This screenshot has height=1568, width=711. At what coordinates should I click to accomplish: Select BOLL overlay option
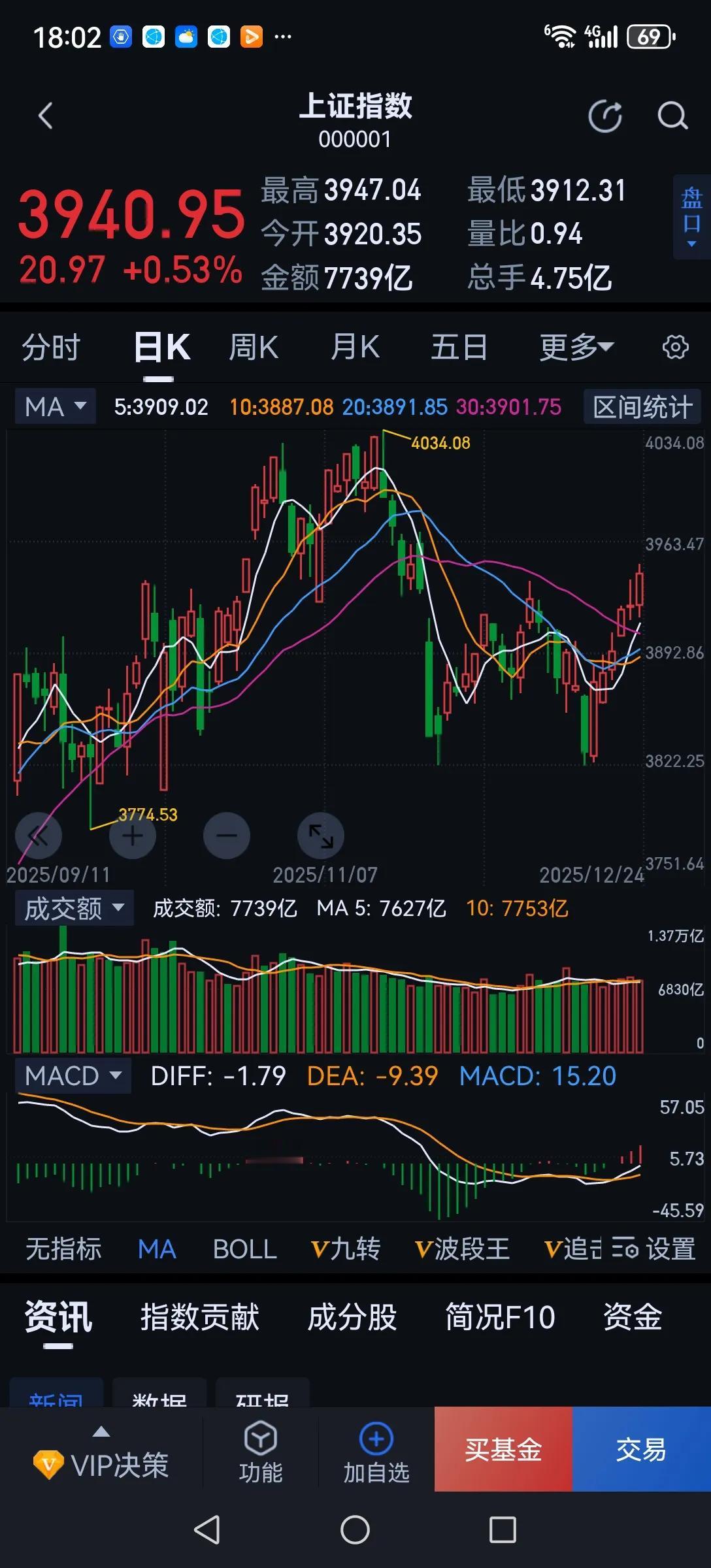pyautogui.click(x=245, y=1249)
